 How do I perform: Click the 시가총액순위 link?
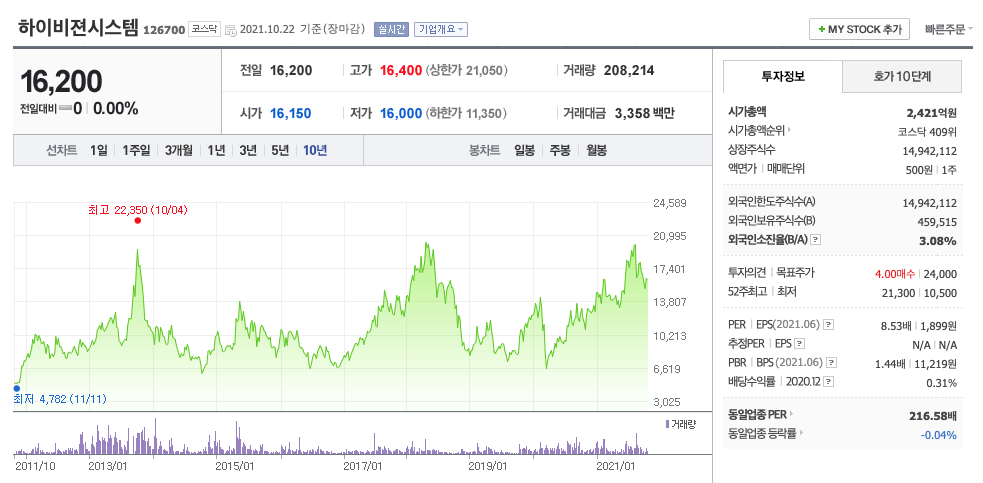click(757, 130)
